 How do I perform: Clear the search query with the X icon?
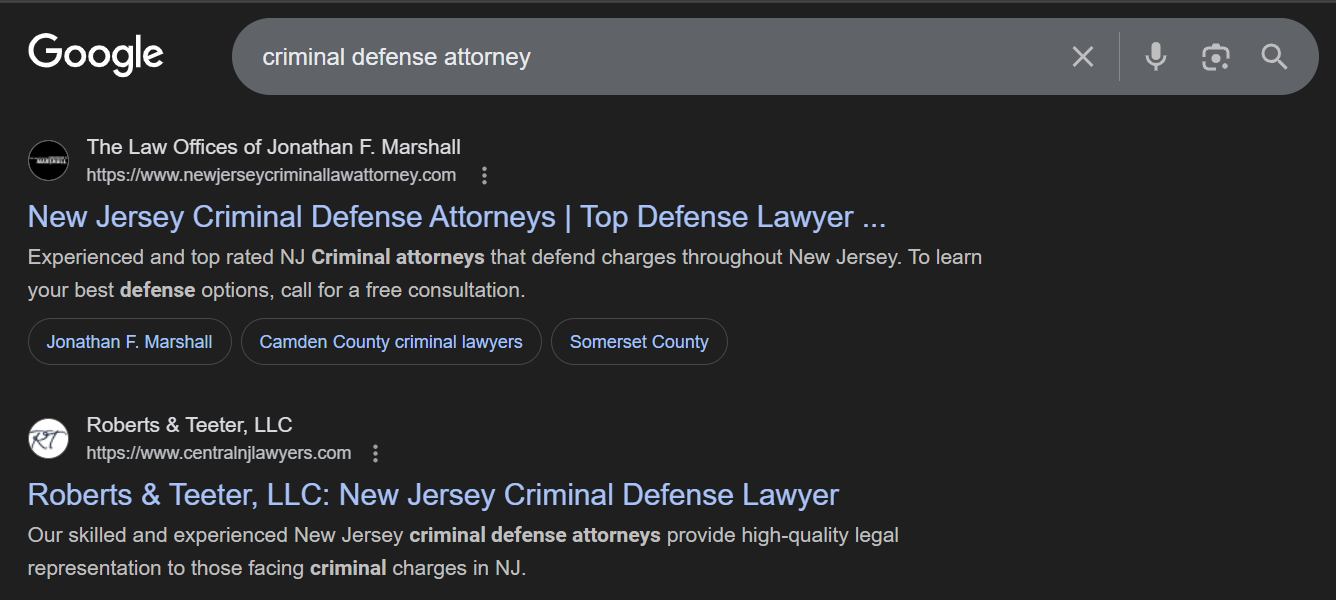point(1083,57)
